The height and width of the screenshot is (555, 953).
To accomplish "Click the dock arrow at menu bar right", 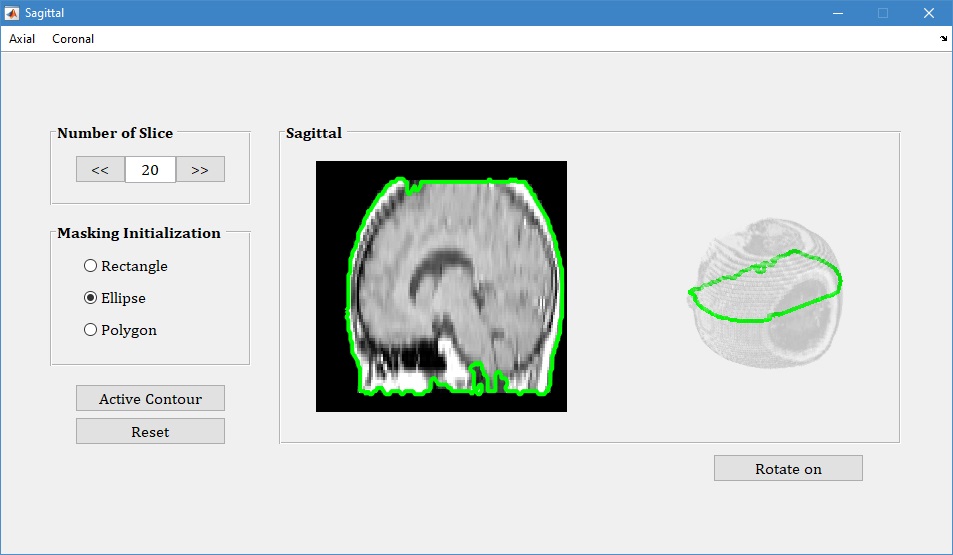I will point(944,39).
